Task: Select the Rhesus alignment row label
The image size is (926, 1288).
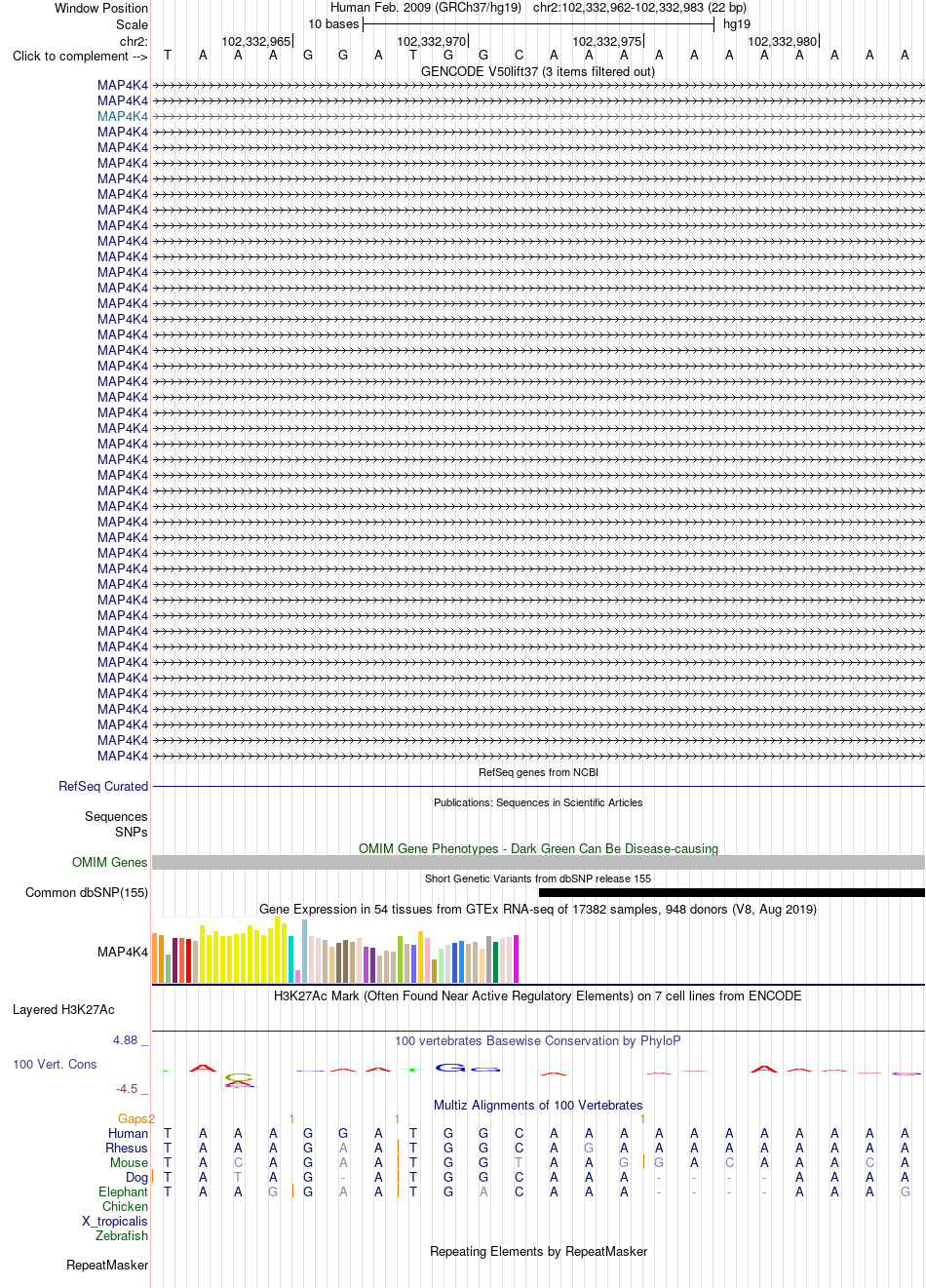Action: tap(127, 1148)
